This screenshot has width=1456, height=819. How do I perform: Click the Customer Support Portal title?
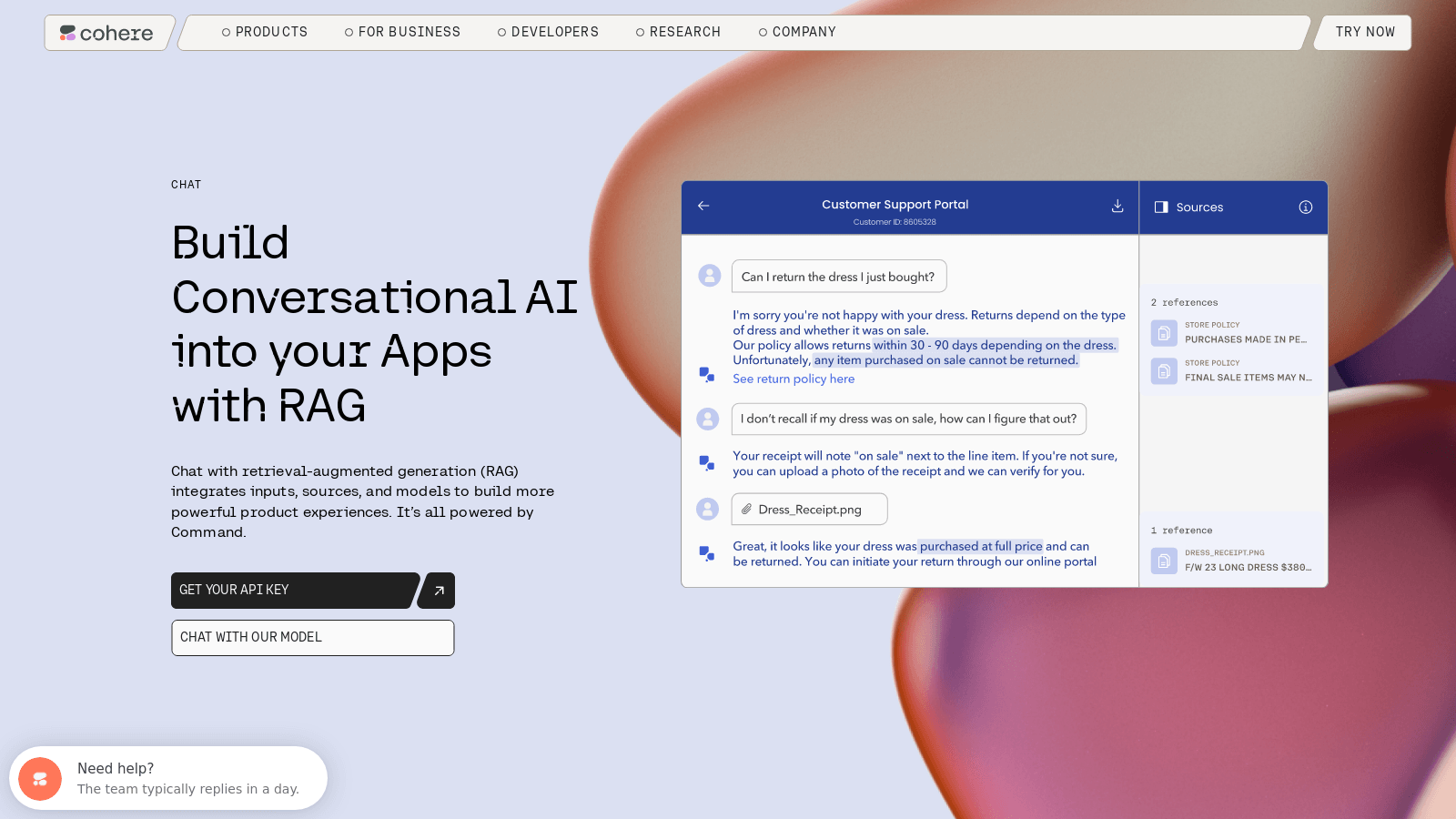[895, 205]
